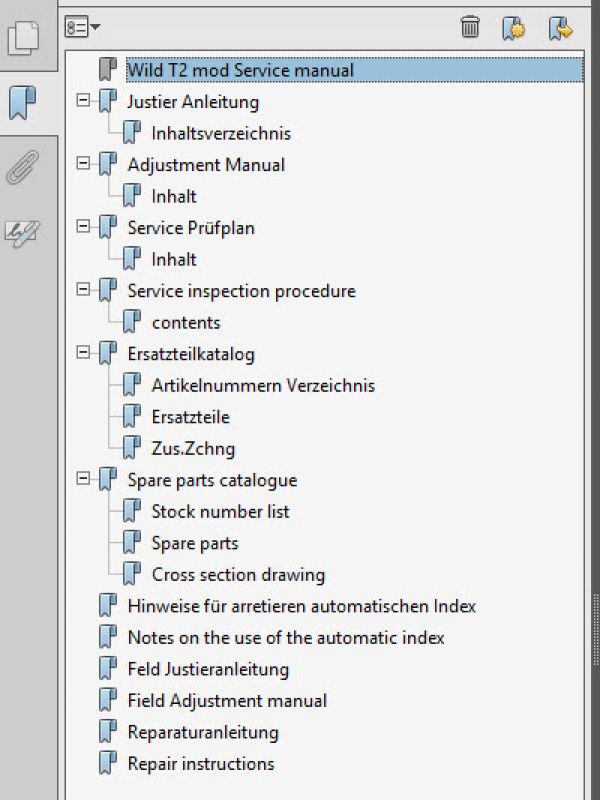Open the Signatures panel icon
600x800 pixels.
click(x=22, y=234)
